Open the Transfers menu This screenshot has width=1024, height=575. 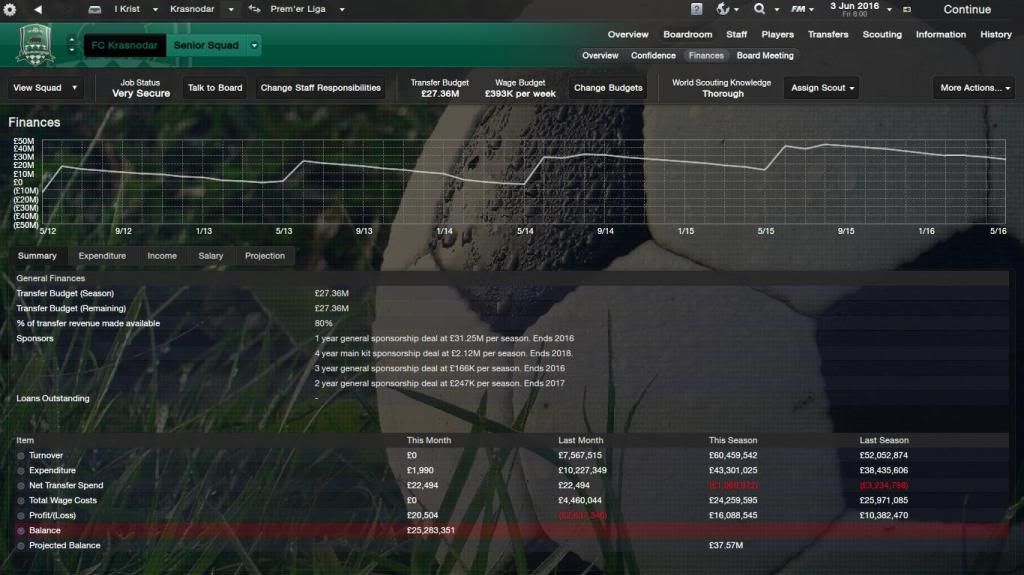tap(828, 34)
